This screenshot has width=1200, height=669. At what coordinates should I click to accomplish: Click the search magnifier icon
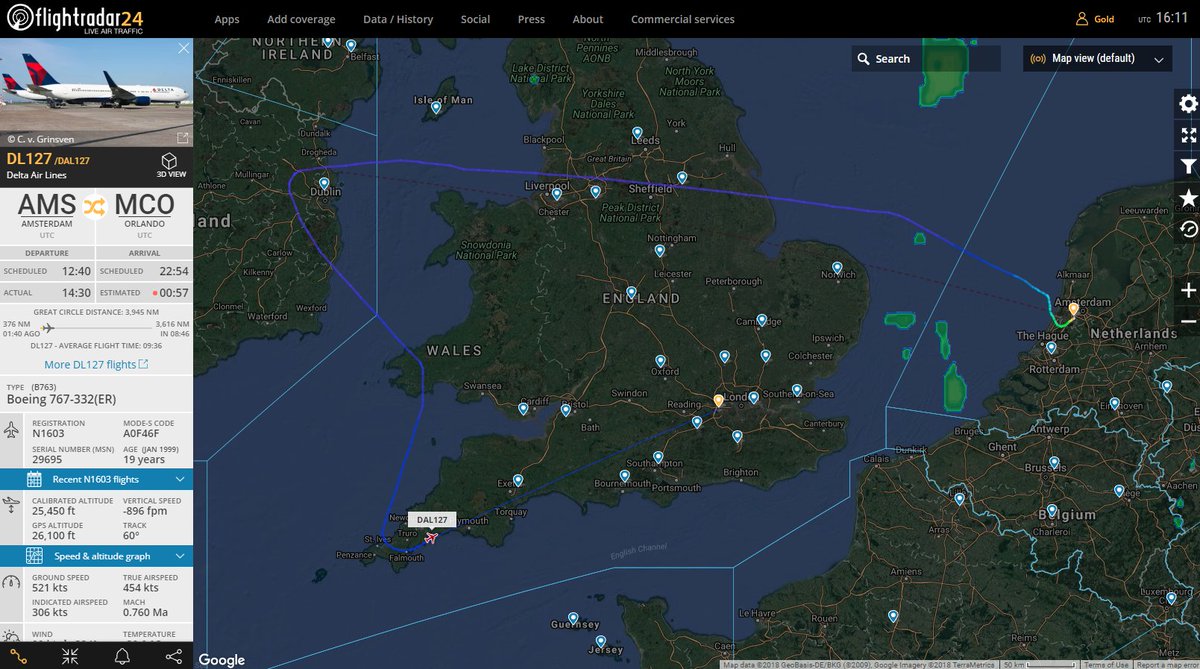tap(866, 58)
